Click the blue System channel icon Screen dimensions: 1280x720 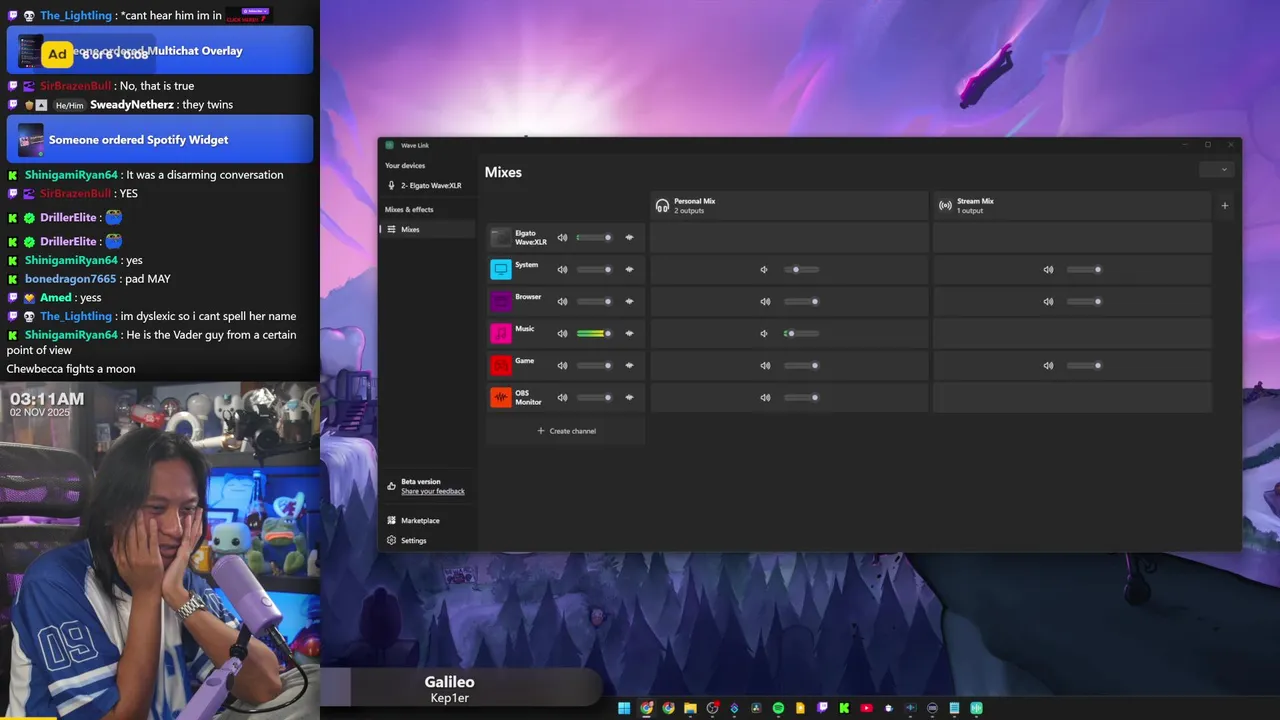tap(501, 269)
